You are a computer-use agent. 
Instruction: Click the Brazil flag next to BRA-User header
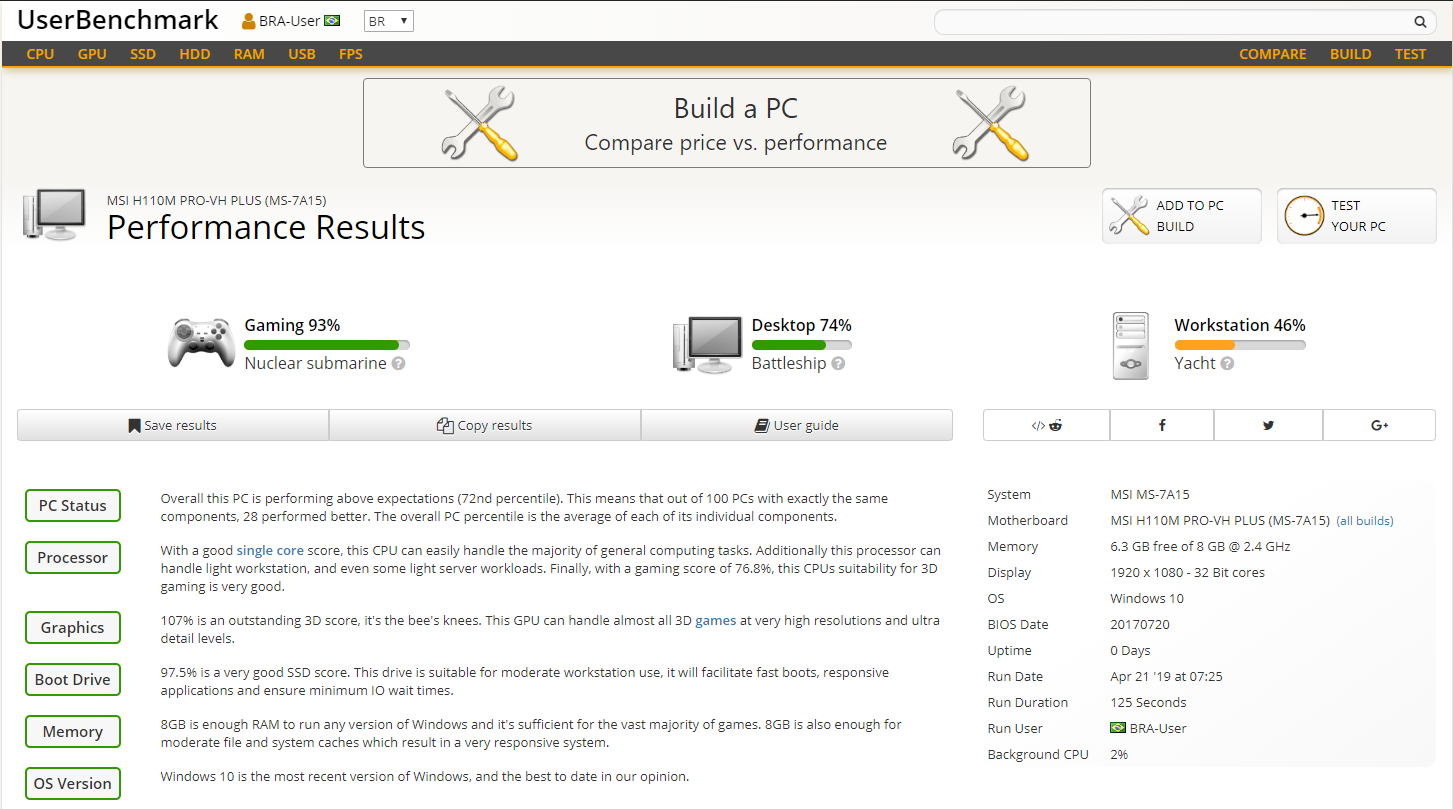(x=332, y=21)
